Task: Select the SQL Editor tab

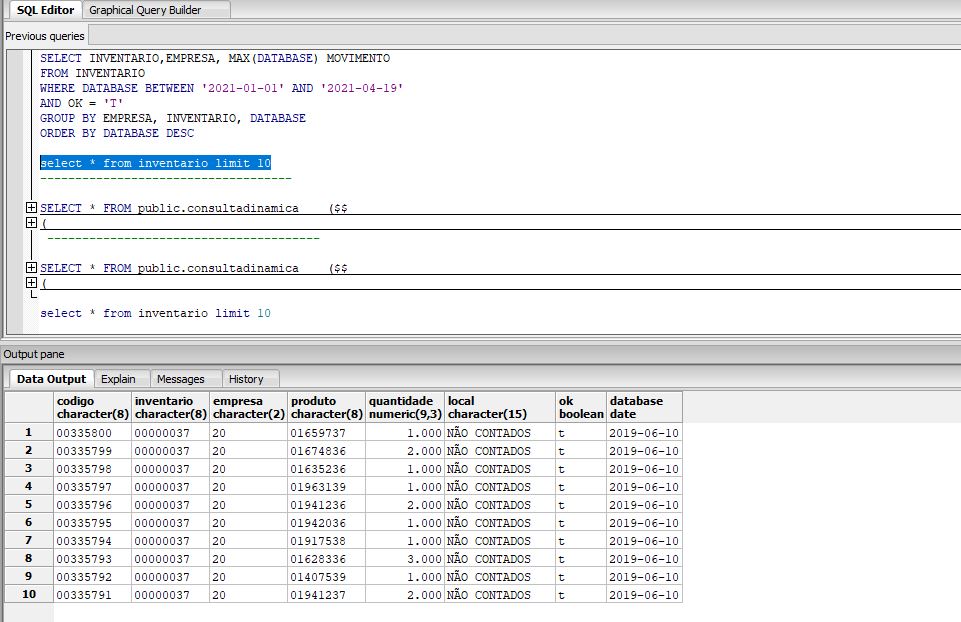Action: 45,10
